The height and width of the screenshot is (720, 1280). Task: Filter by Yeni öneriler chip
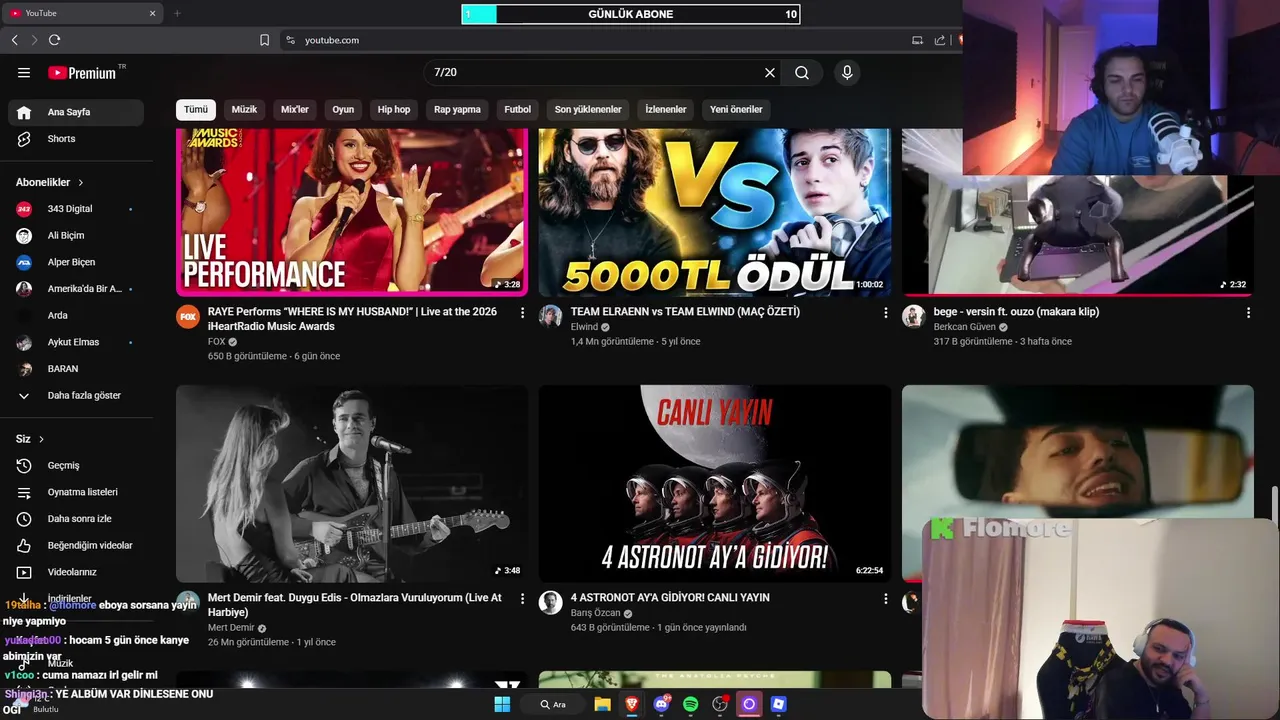pos(736,109)
